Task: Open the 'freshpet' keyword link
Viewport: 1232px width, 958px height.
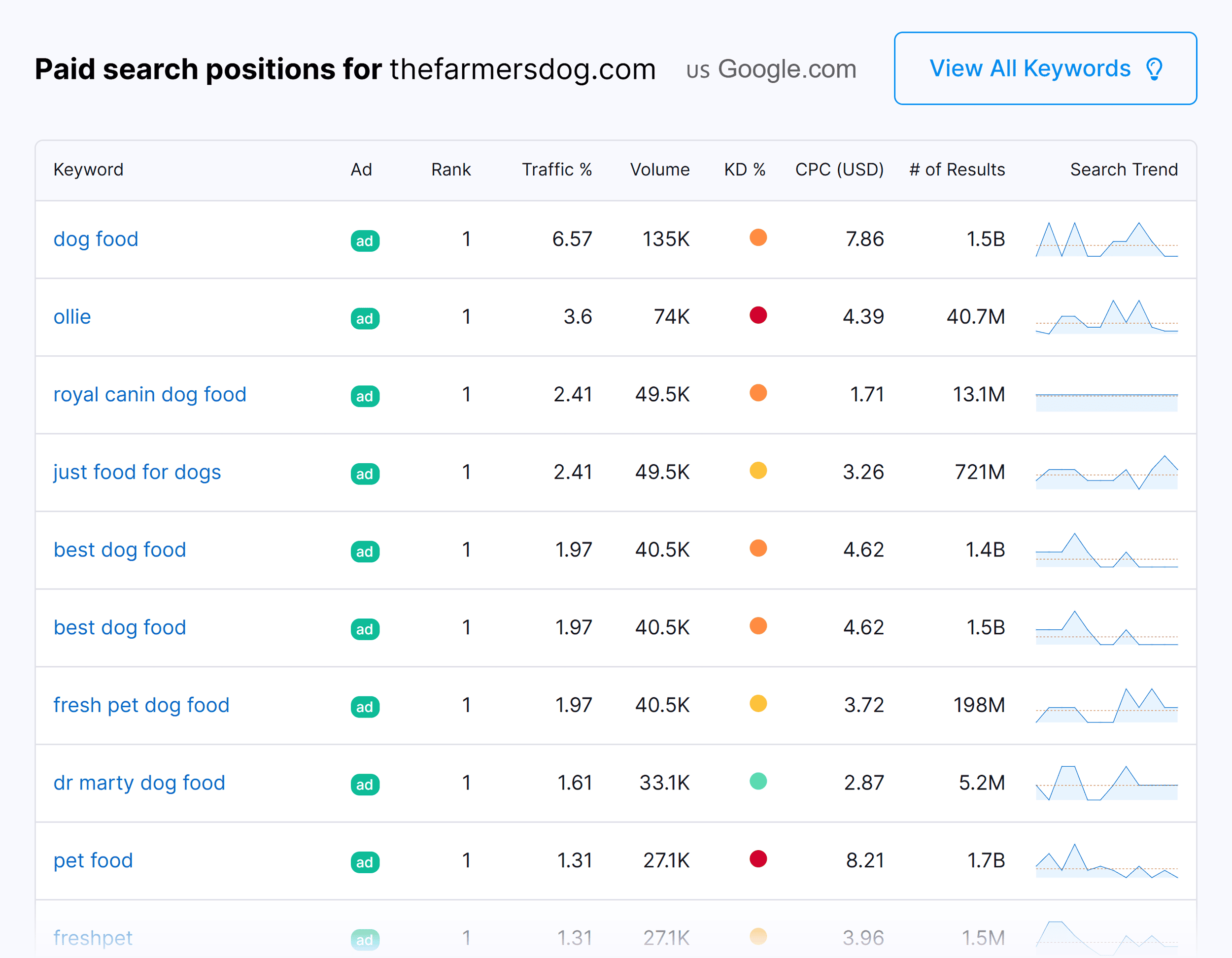Action: pyautogui.click(x=93, y=938)
